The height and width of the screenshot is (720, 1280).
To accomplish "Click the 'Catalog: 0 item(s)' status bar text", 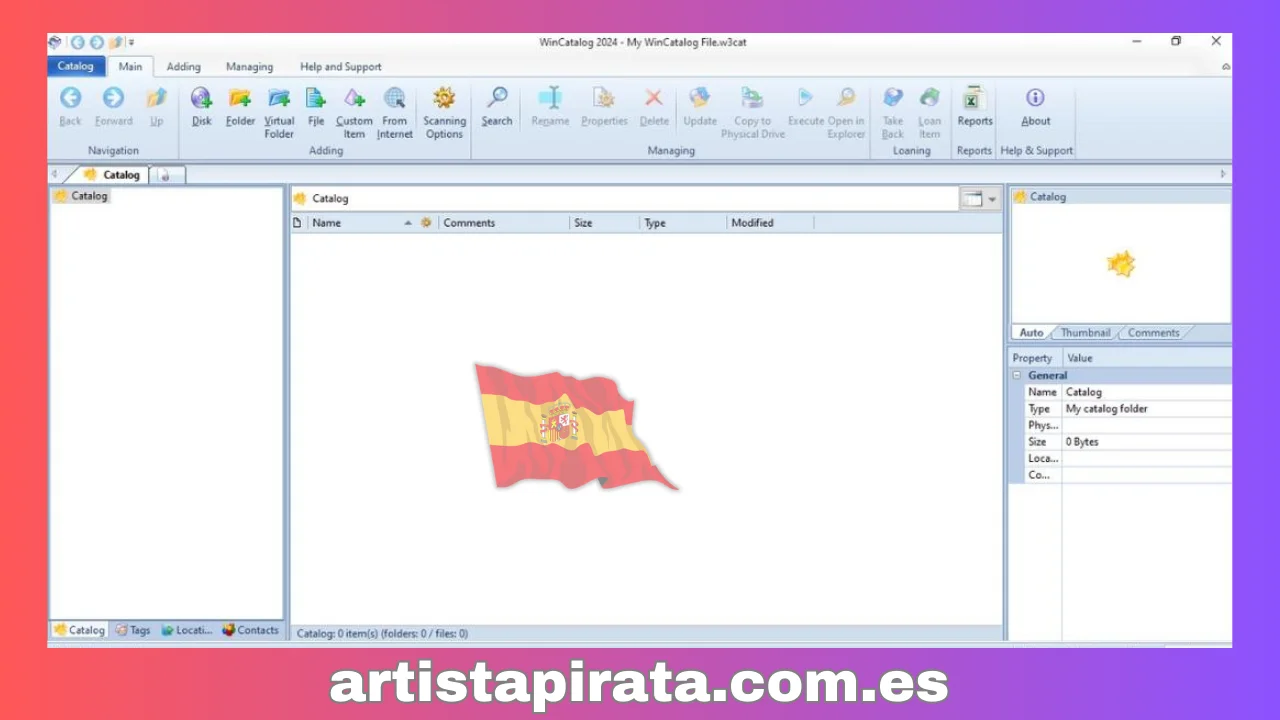I will click(382, 633).
